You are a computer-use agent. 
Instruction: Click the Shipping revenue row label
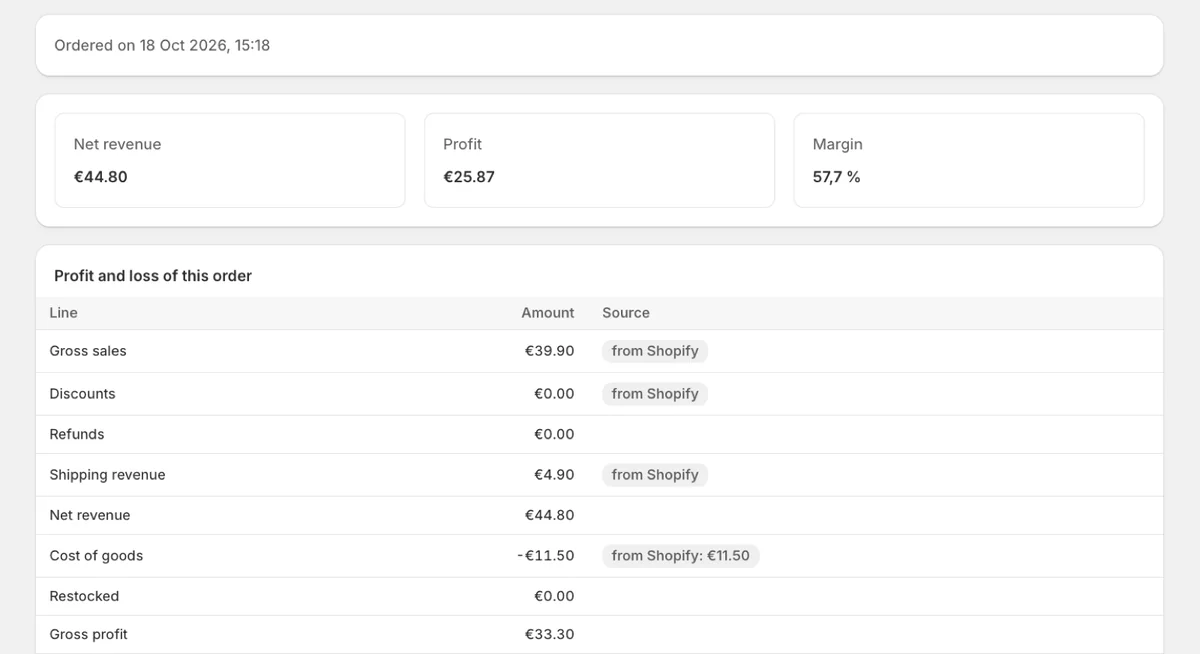[x=107, y=475]
